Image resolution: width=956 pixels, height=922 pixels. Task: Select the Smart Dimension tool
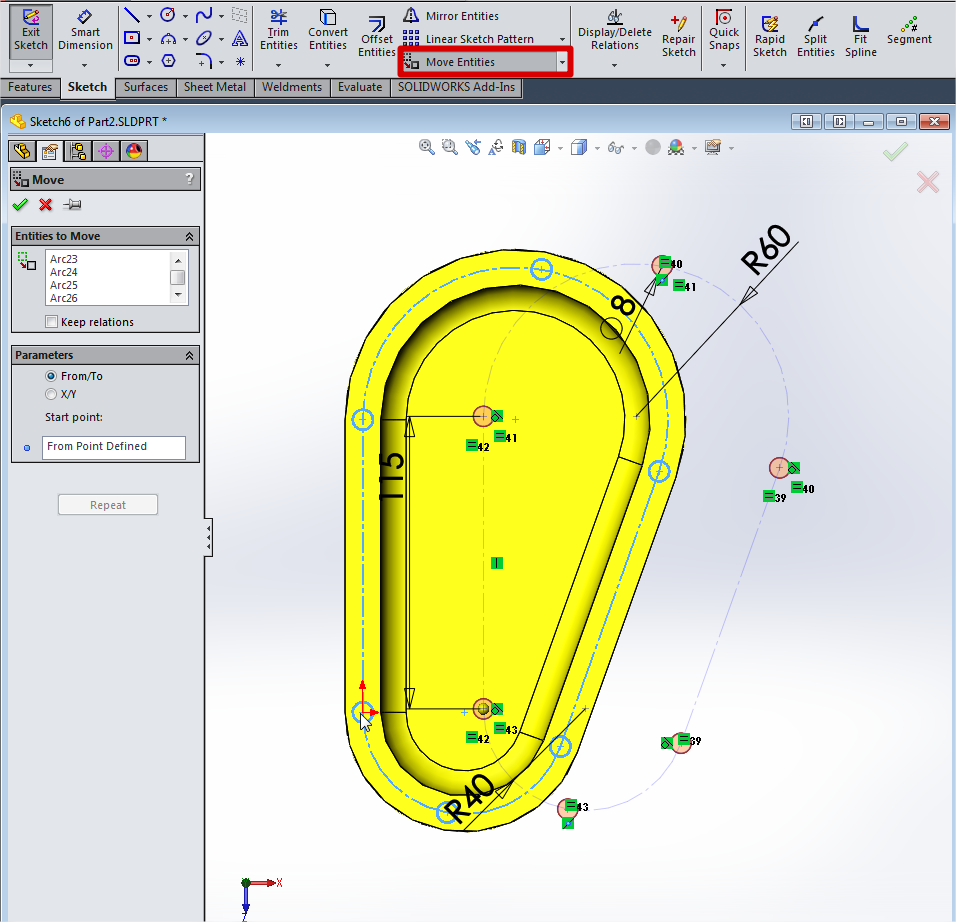point(85,30)
